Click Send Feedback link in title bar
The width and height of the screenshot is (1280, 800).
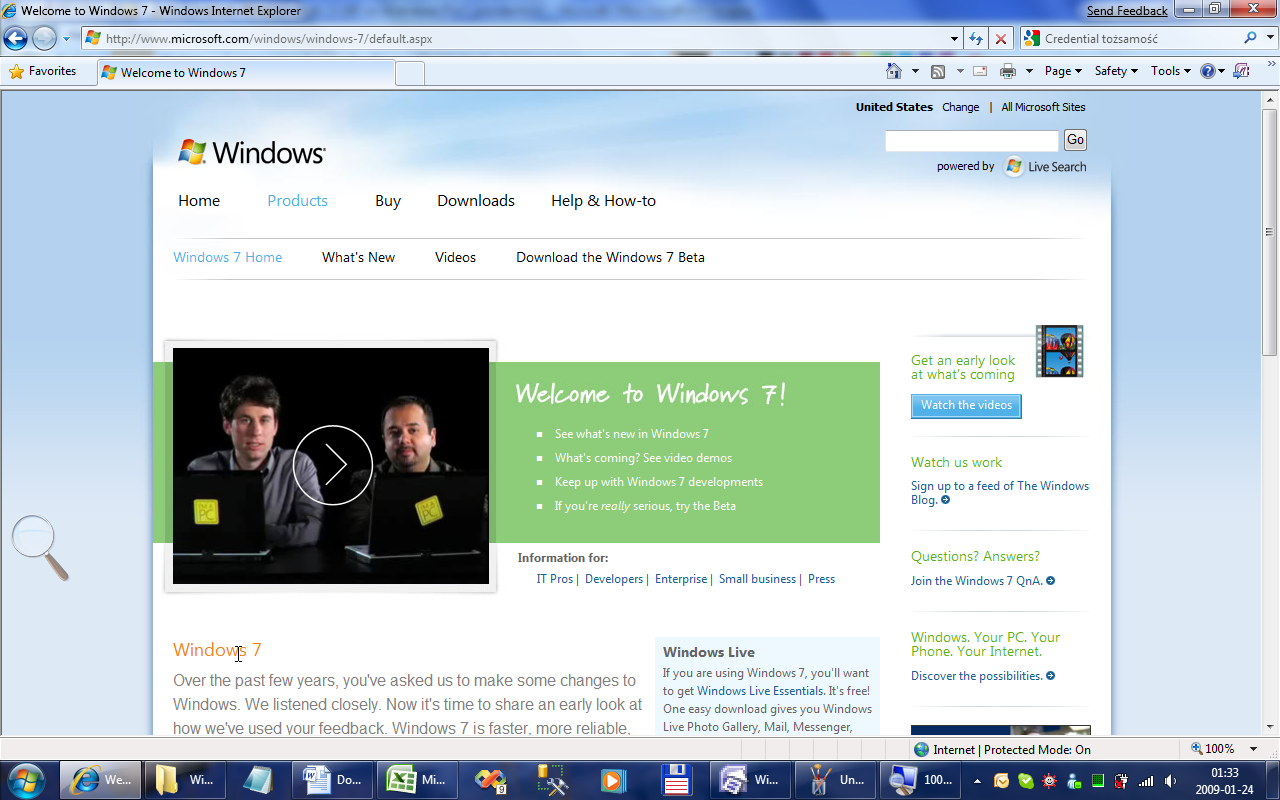coord(1127,11)
